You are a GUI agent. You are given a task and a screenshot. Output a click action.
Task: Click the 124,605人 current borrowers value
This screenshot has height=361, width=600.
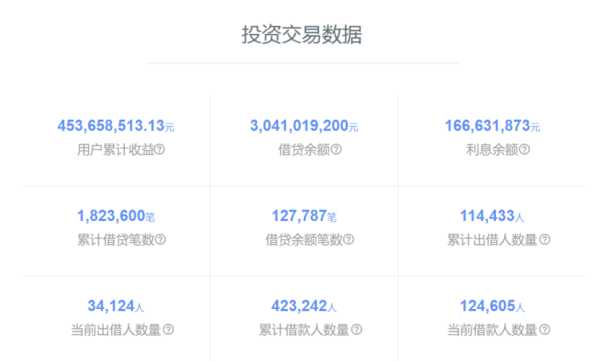coord(492,306)
